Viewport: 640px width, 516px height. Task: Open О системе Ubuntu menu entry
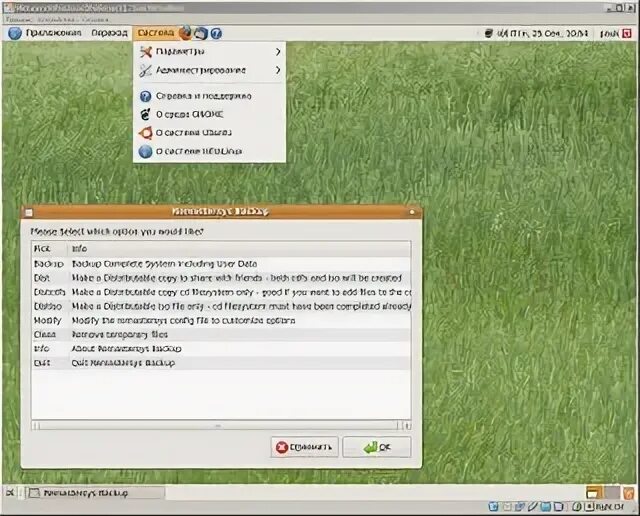point(209,133)
